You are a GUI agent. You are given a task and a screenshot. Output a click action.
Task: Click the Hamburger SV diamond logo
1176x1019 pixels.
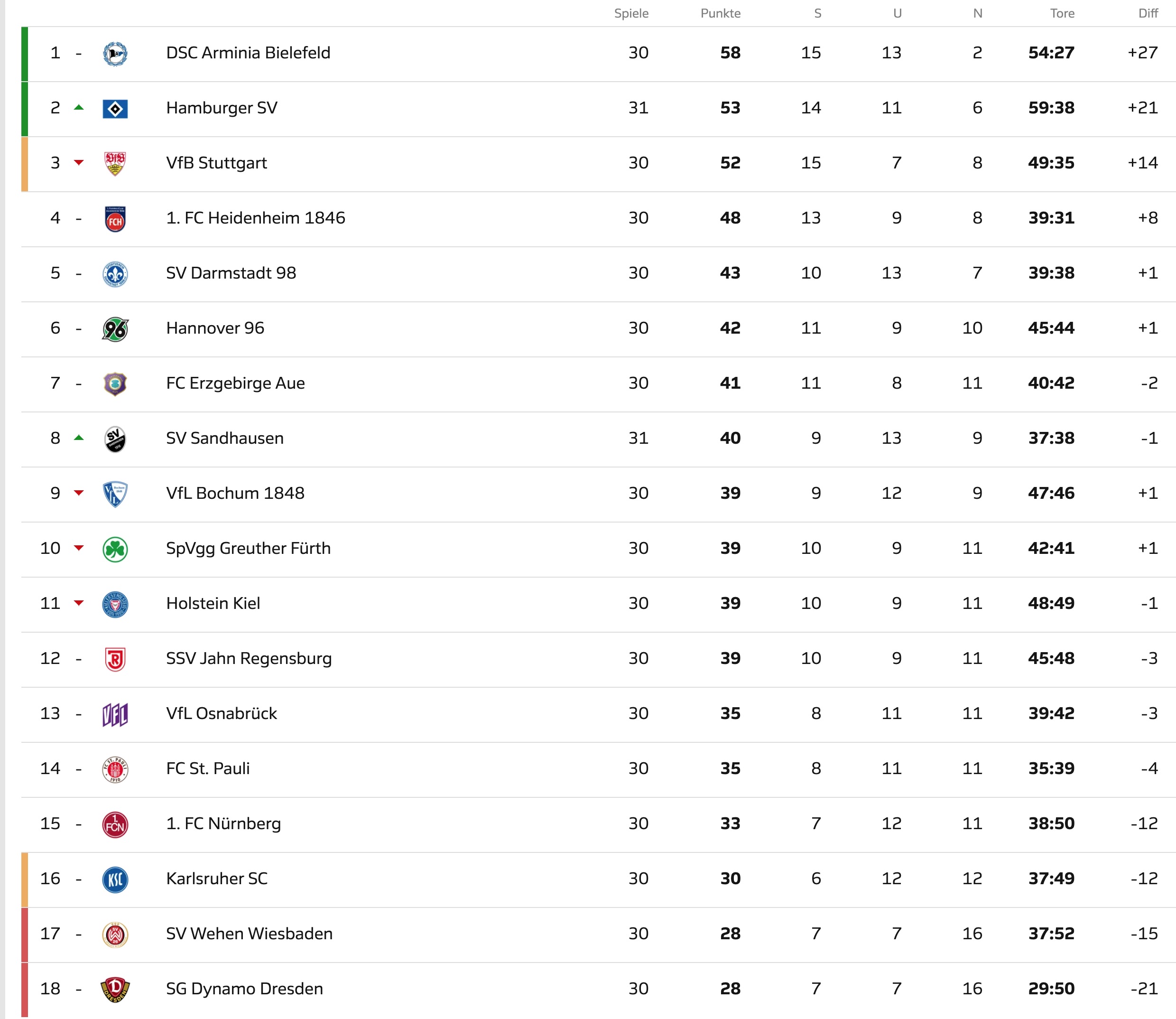115,109
